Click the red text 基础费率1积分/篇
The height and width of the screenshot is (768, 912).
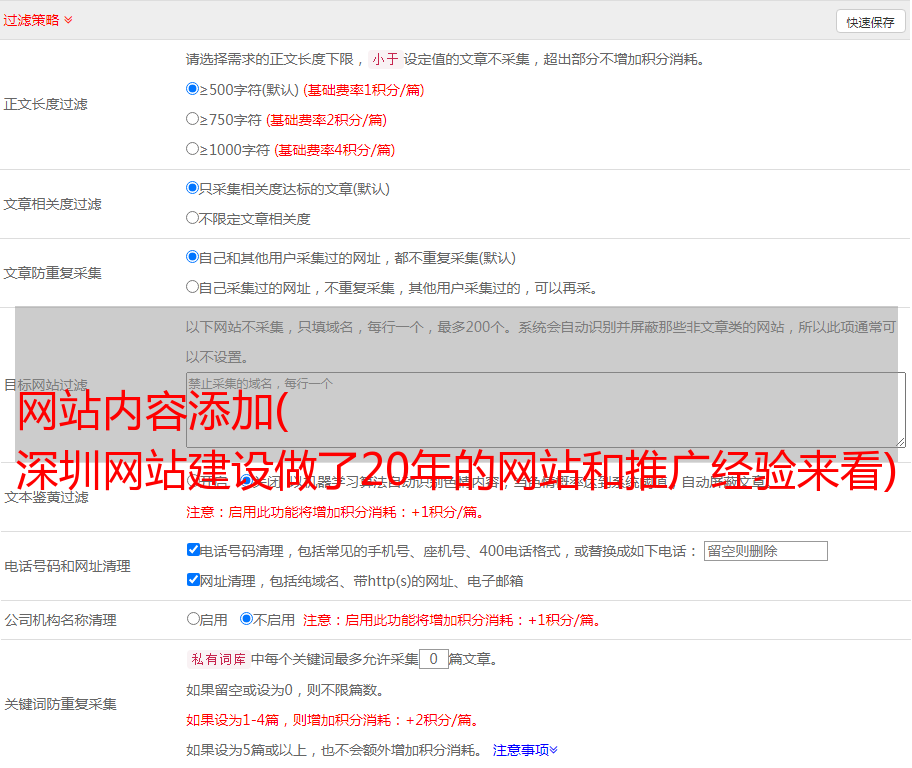coord(364,90)
